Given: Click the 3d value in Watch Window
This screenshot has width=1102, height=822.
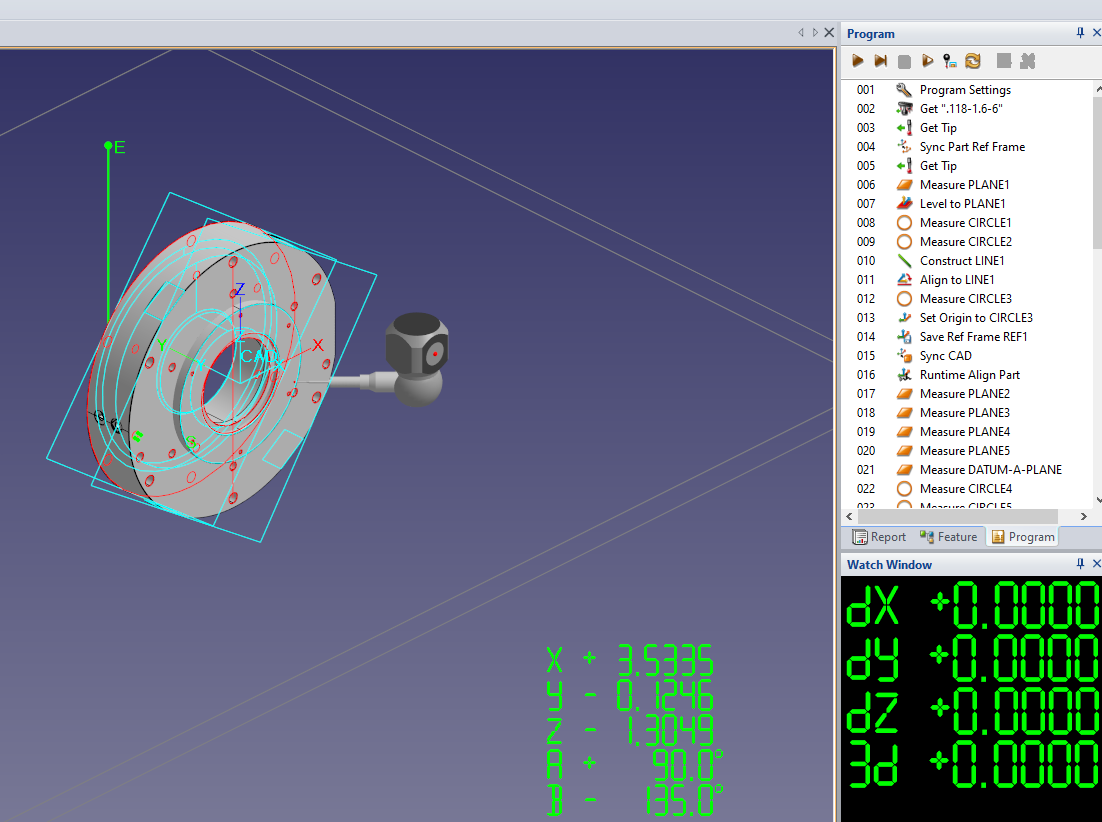Looking at the screenshot, I should 1013,764.
